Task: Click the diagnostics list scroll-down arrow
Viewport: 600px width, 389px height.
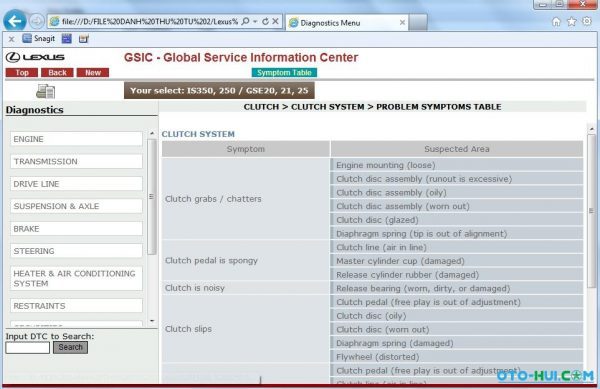Action: (x=152, y=321)
